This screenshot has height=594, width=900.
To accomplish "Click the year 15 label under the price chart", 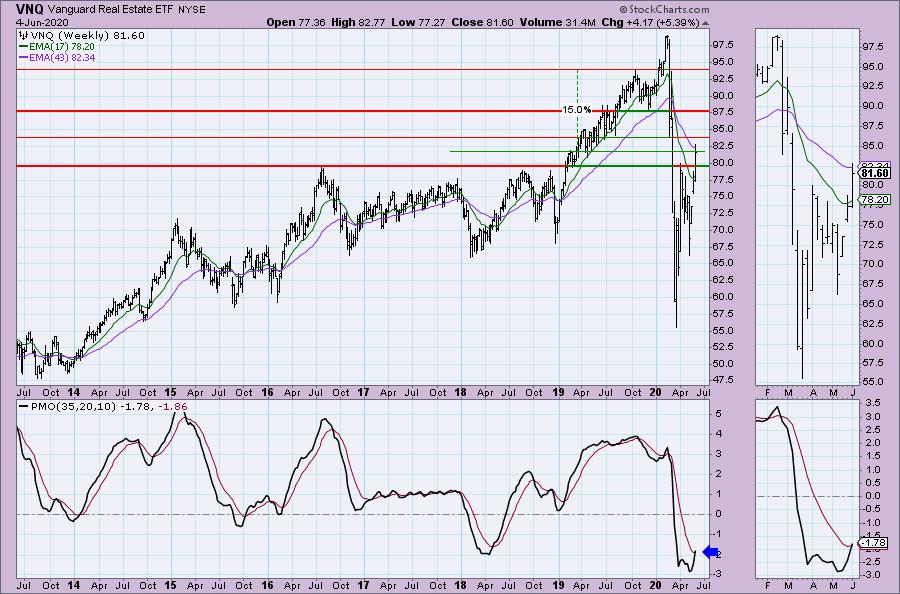I will click(170, 393).
